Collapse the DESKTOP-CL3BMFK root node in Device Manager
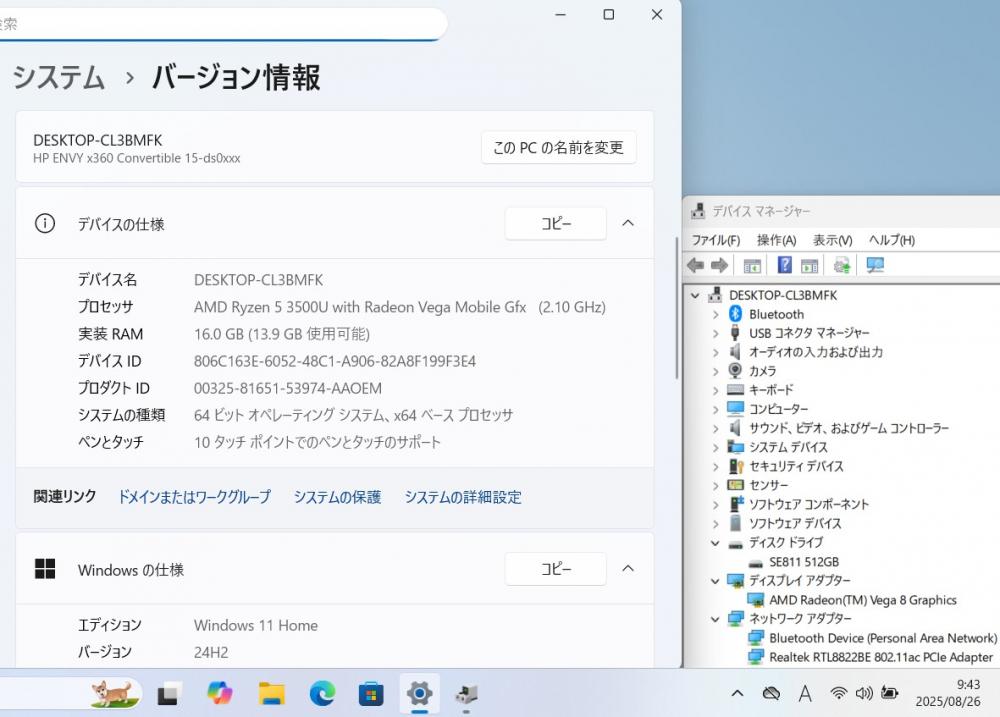 pos(695,295)
